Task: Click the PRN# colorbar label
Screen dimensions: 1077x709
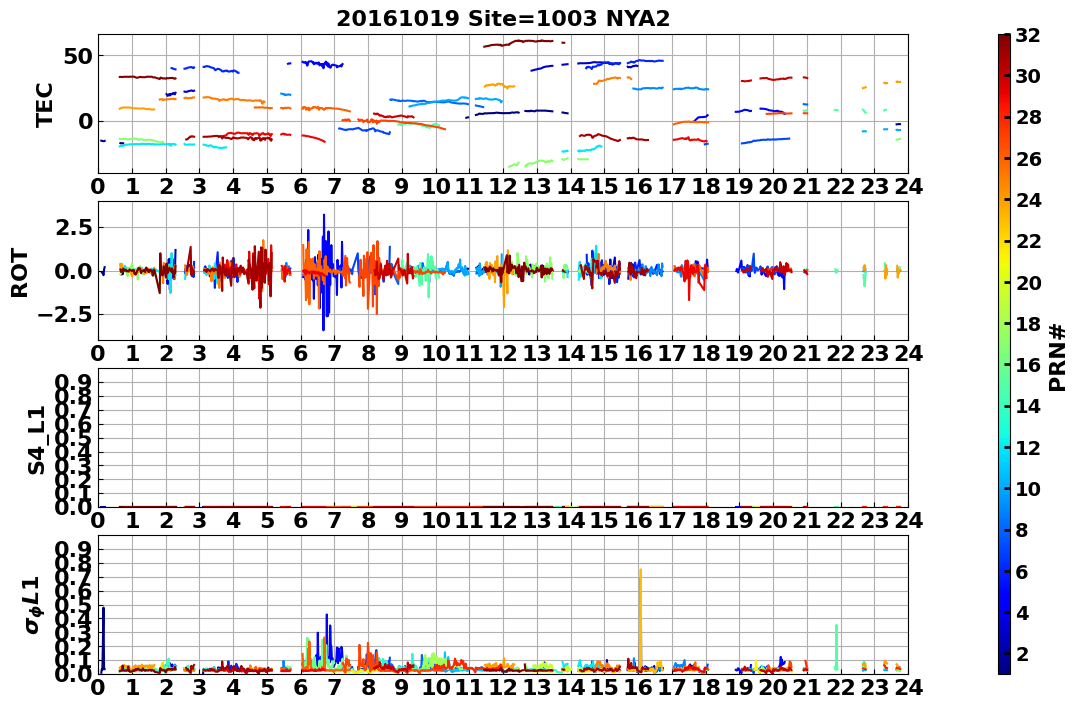Action: [1058, 359]
